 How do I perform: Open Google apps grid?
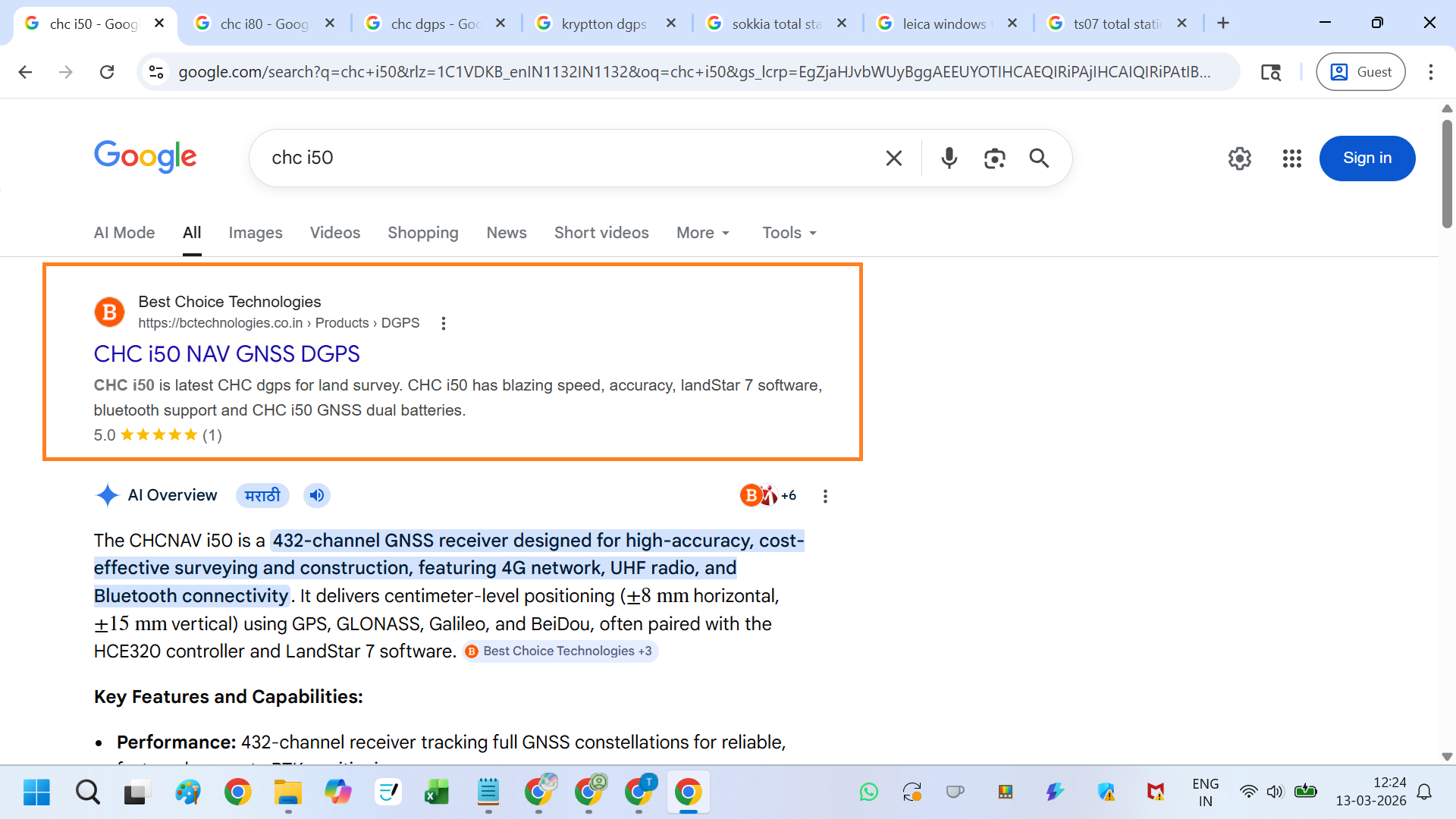1291,158
